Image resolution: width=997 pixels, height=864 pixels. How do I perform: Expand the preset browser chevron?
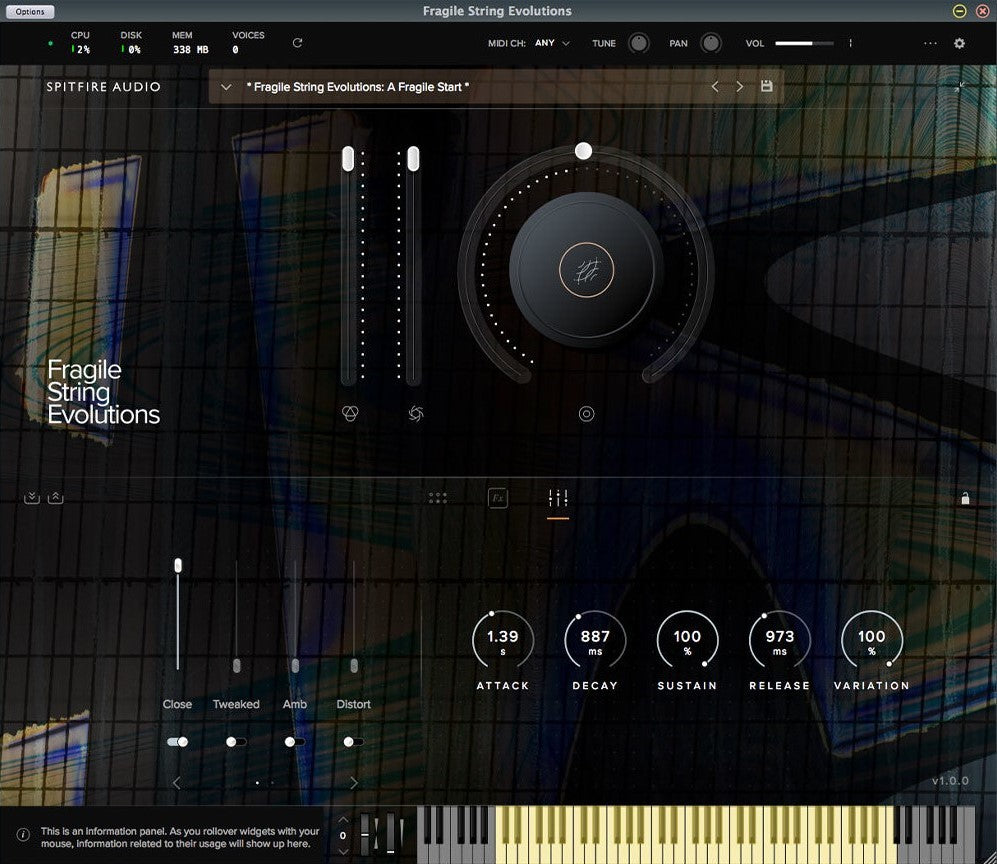tap(226, 87)
